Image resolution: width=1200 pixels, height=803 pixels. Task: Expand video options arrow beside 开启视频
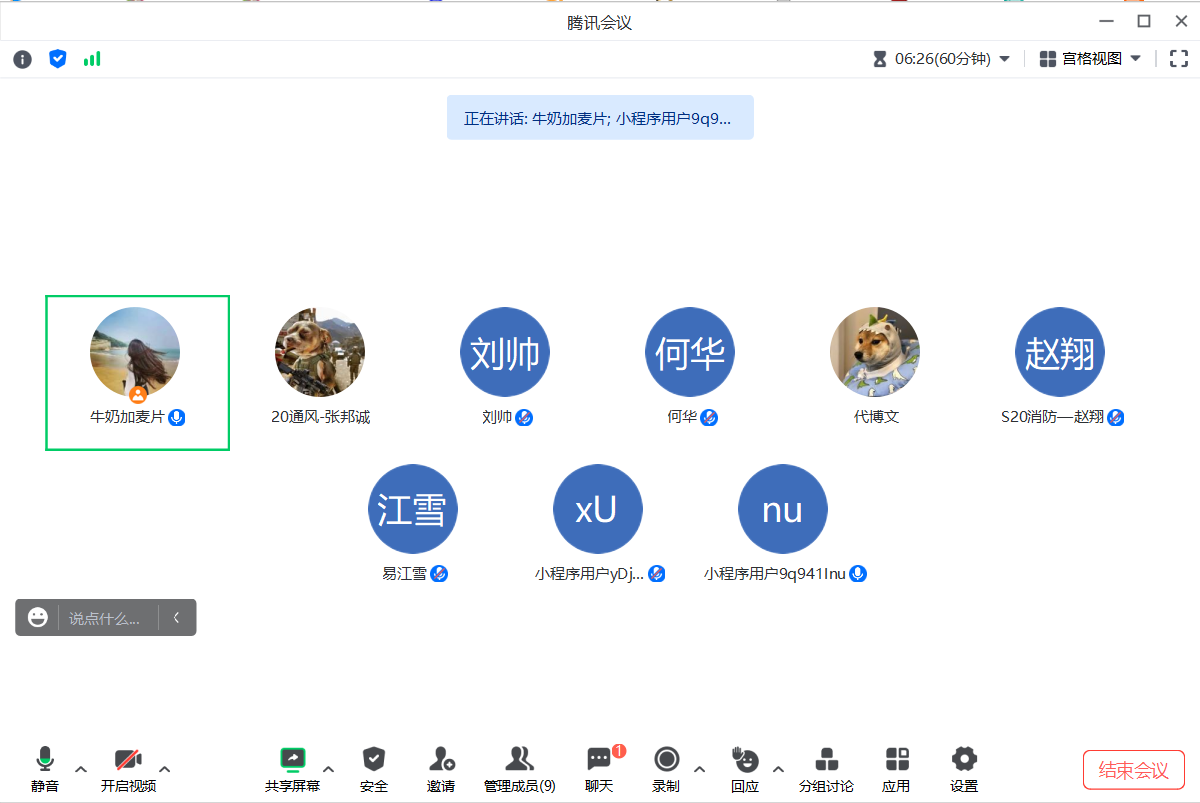(165, 769)
